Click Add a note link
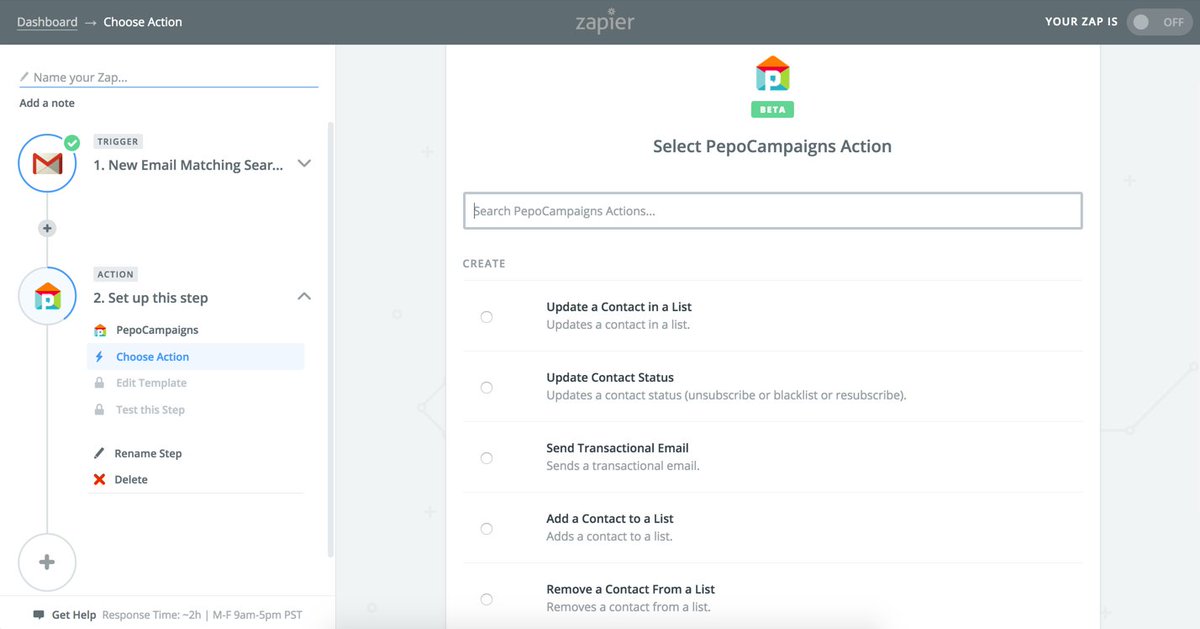 (x=47, y=103)
